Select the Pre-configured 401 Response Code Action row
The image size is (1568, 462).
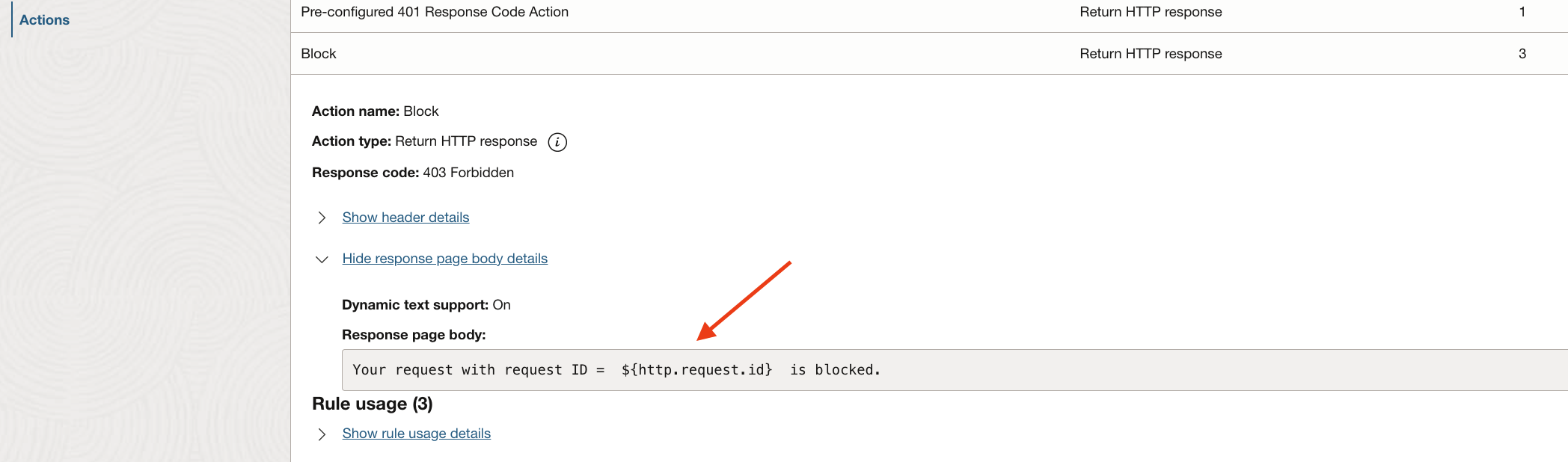click(435, 12)
